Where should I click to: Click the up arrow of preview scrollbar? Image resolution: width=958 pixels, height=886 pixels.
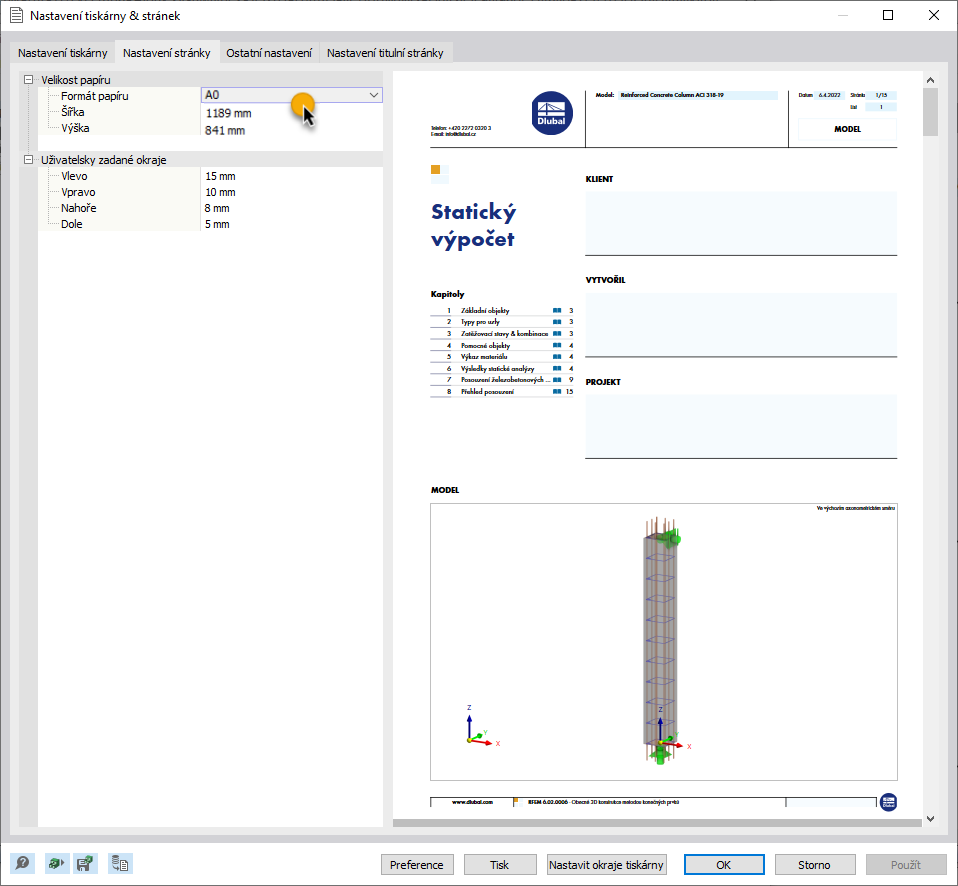tap(931, 79)
